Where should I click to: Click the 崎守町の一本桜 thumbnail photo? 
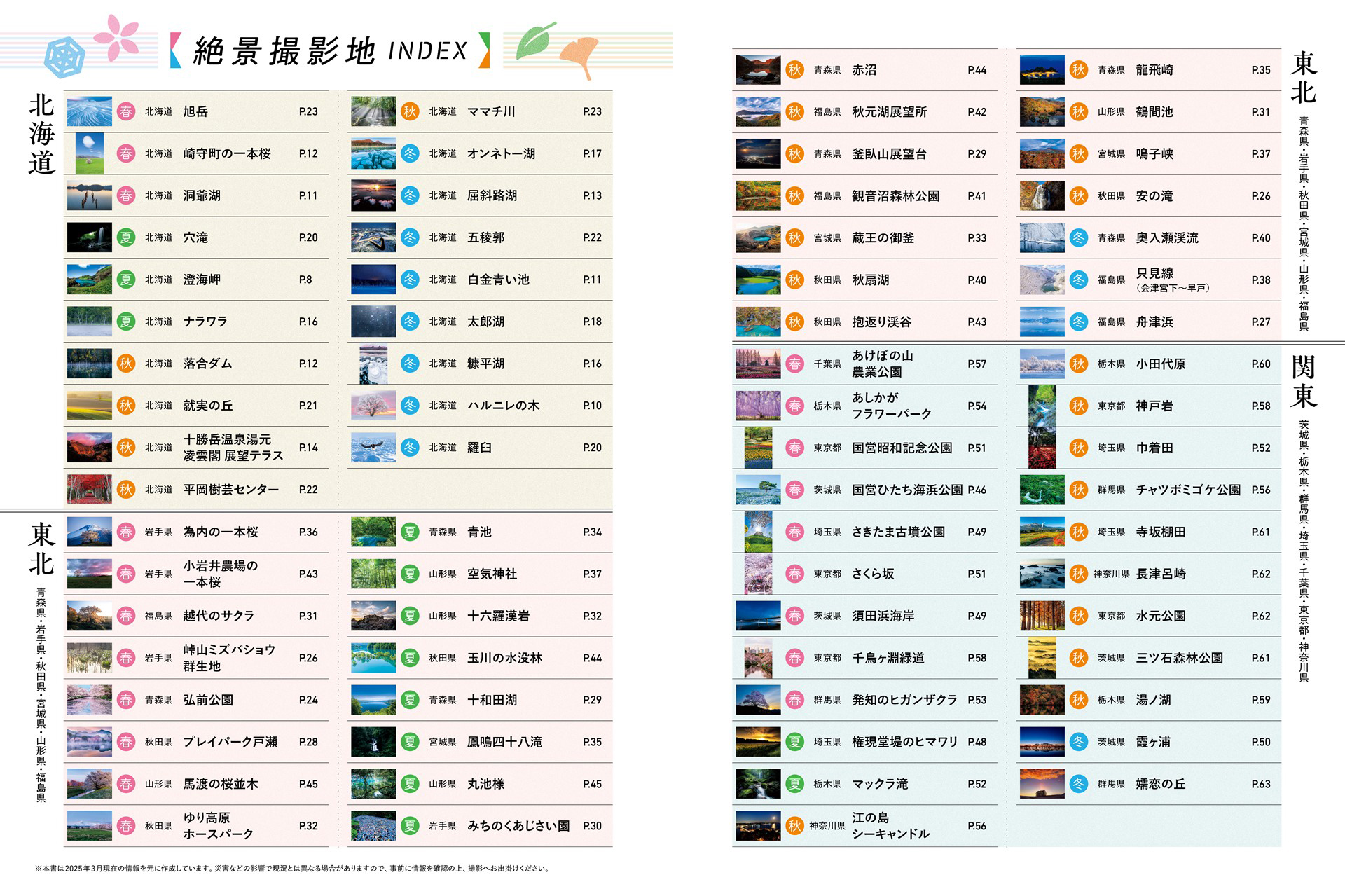pyautogui.click(x=89, y=153)
